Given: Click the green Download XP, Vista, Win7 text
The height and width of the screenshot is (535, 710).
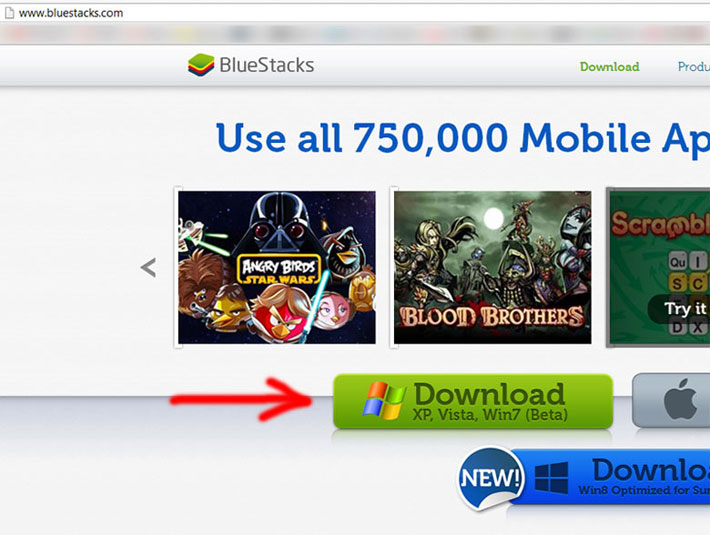Looking at the screenshot, I should click(x=489, y=401).
